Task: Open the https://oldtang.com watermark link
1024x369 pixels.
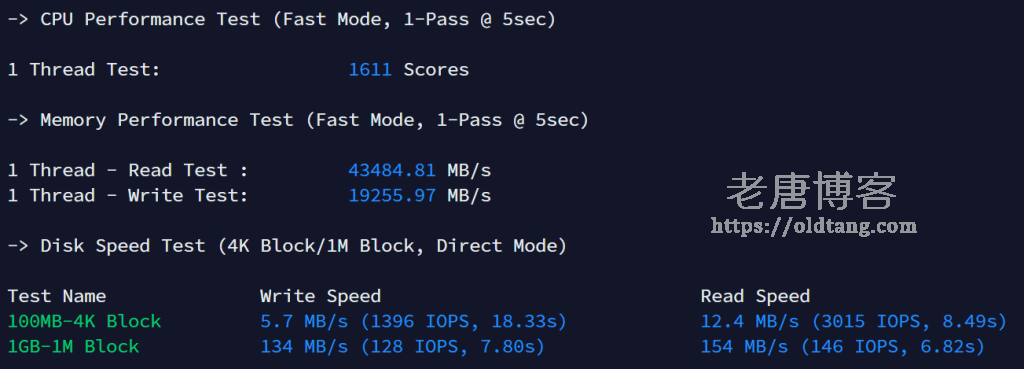Action: pos(814,226)
